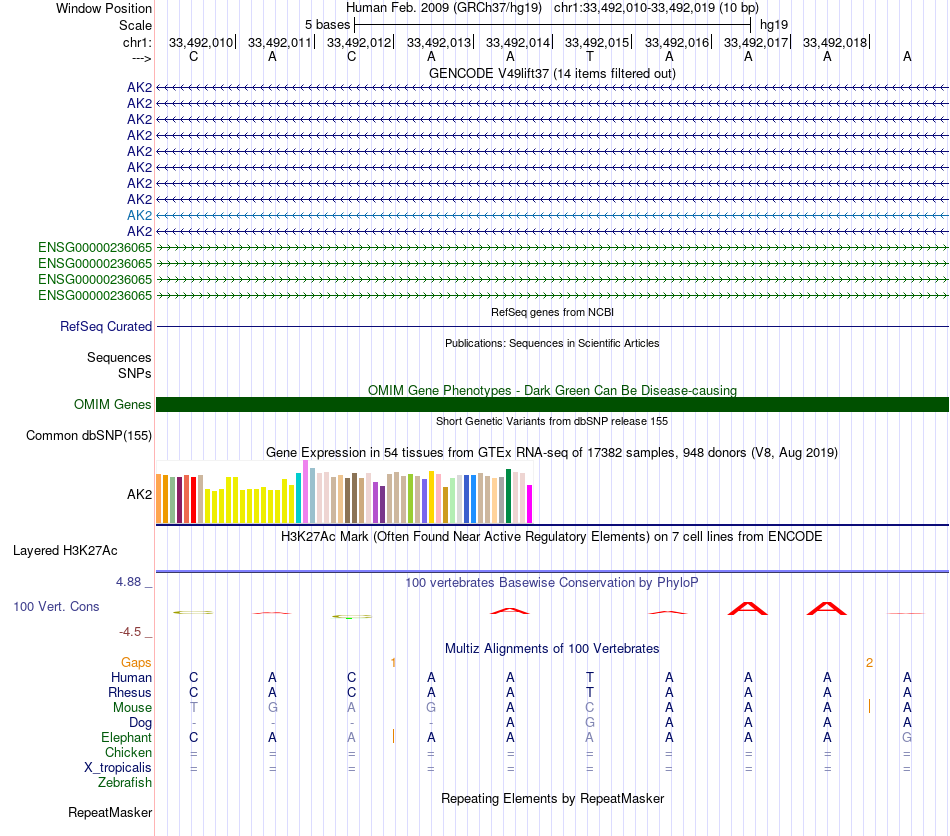
Task: Click the Mouse row base C
Action: [590, 708]
